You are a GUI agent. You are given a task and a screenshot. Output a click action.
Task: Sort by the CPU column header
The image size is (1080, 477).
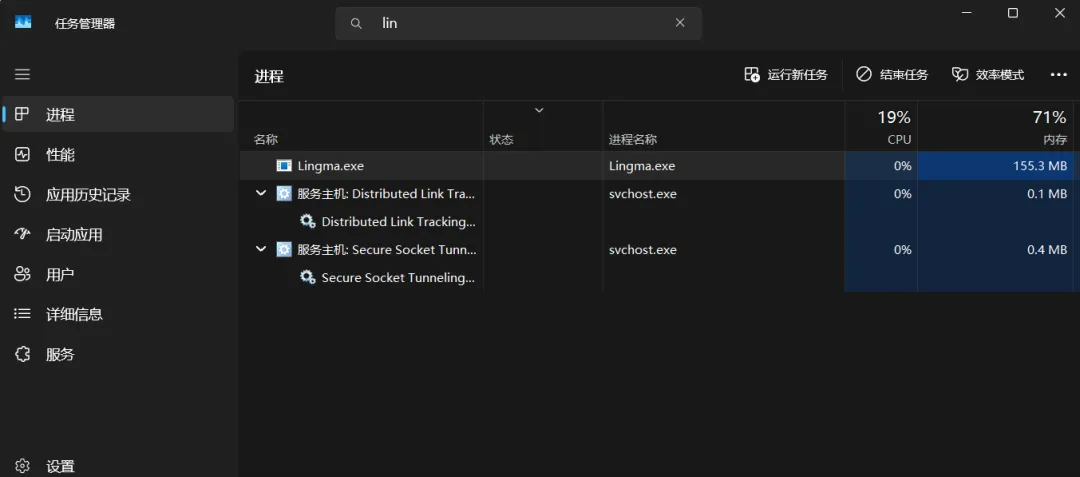[881, 127]
